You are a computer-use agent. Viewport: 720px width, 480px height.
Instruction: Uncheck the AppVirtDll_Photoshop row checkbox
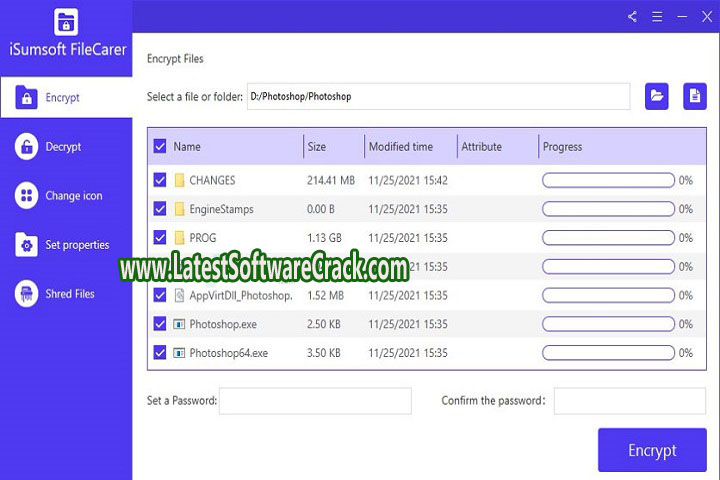(x=160, y=295)
